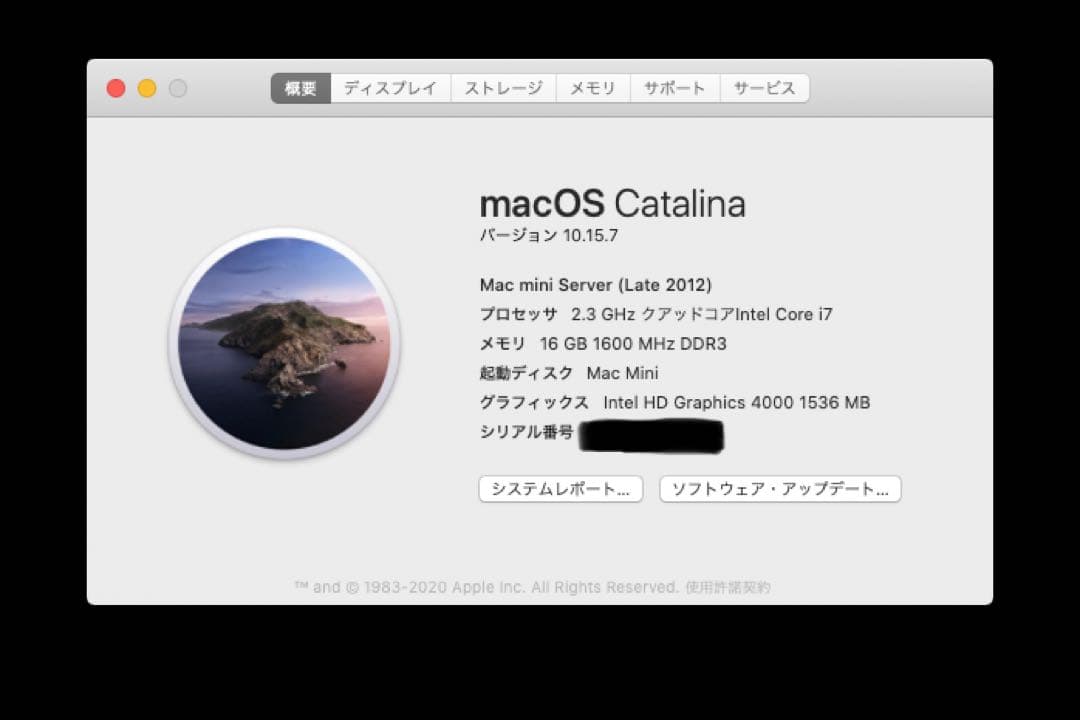Click the Catalina island thumbnail image
The height and width of the screenshot is (720, 1080).
tap(287, 345)
